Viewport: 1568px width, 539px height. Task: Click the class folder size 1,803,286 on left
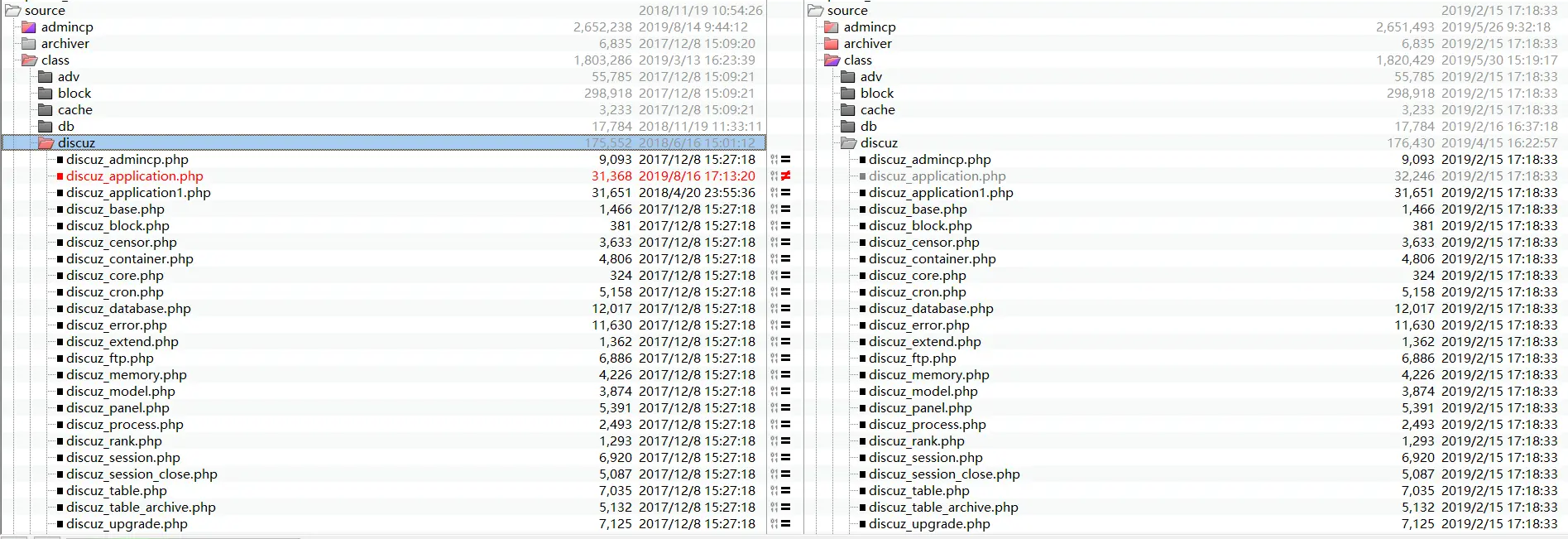click(603, 60)
